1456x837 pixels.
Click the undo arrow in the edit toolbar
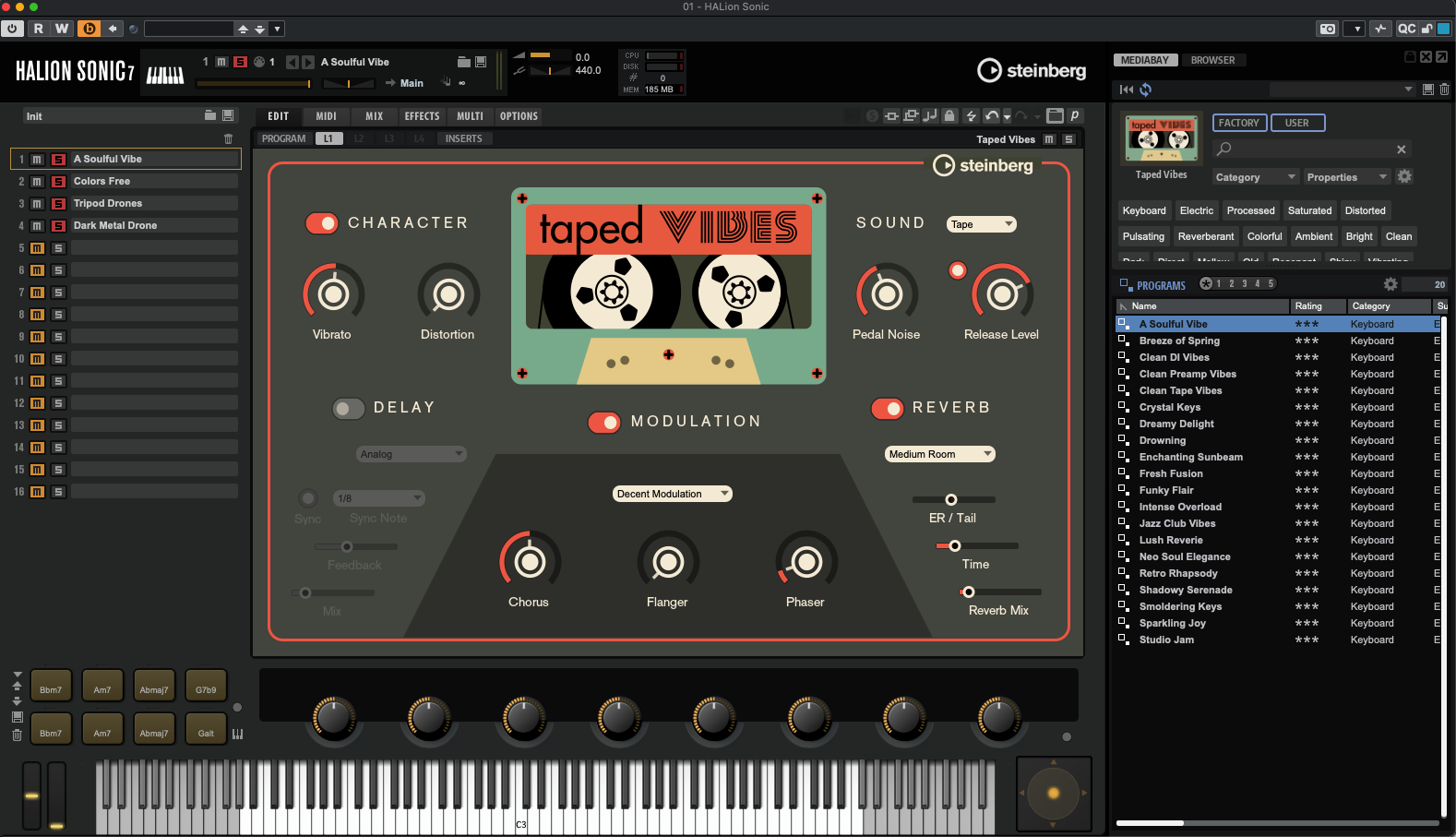click(x=991, y=116)
